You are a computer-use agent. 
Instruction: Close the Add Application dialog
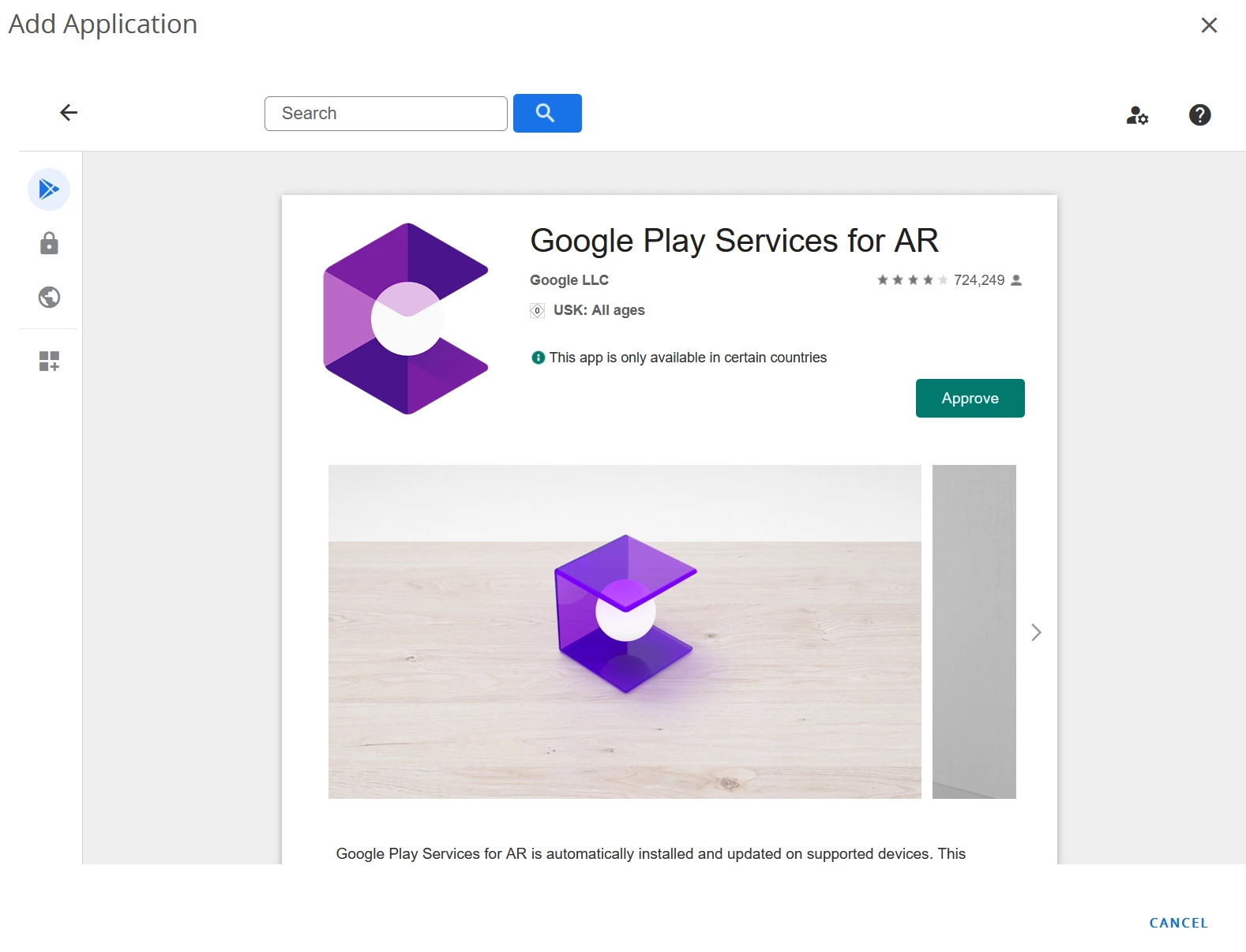point(1209,25)
